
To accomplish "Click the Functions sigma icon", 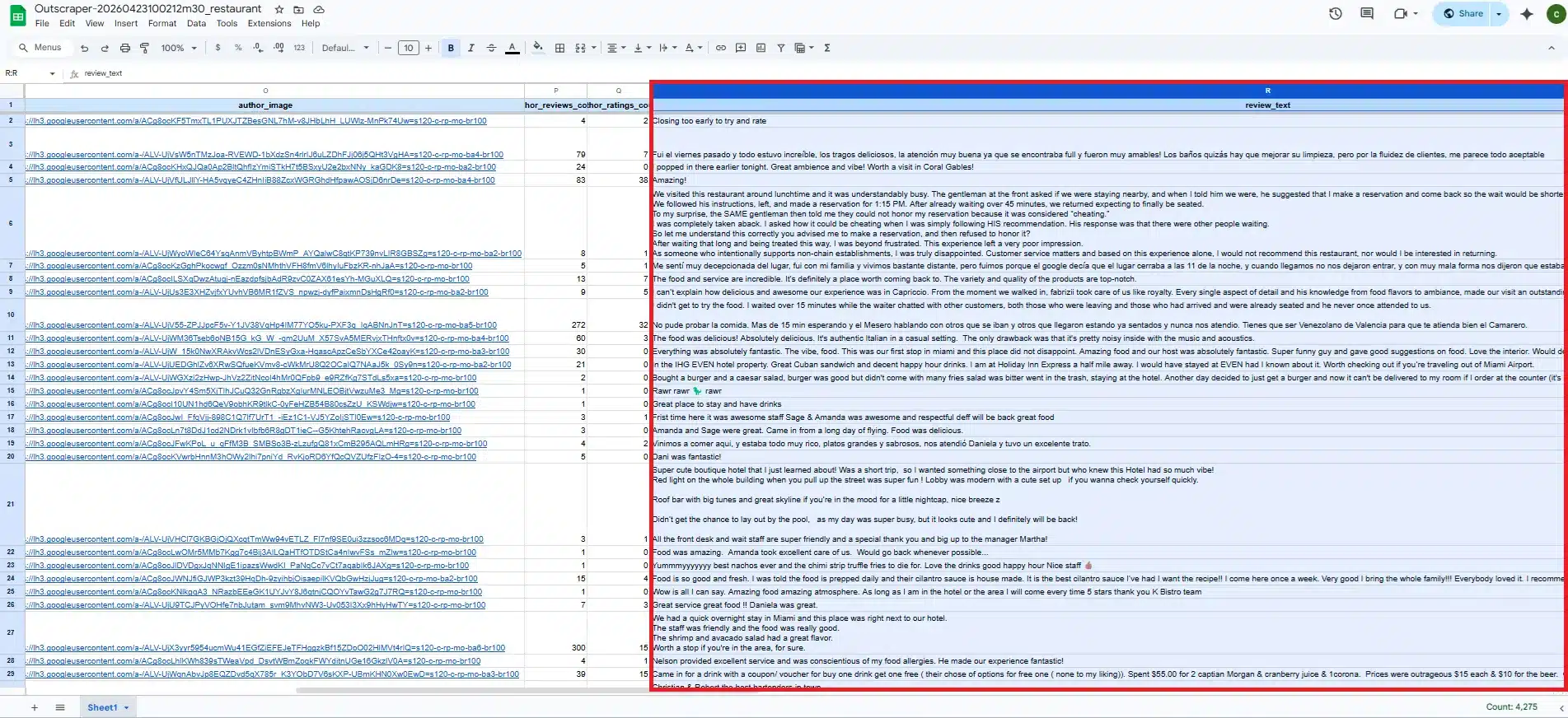I will [x=826, y=48].
